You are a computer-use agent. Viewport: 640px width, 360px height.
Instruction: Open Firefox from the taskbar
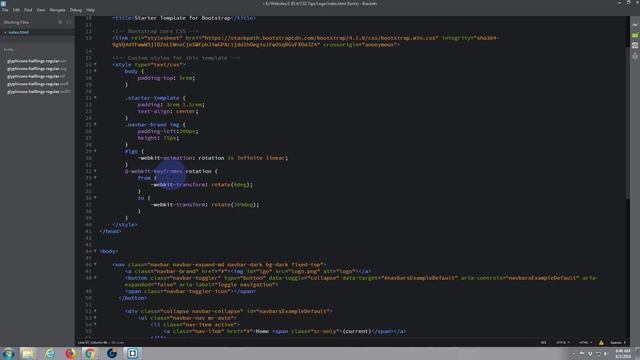click(71, 353)
